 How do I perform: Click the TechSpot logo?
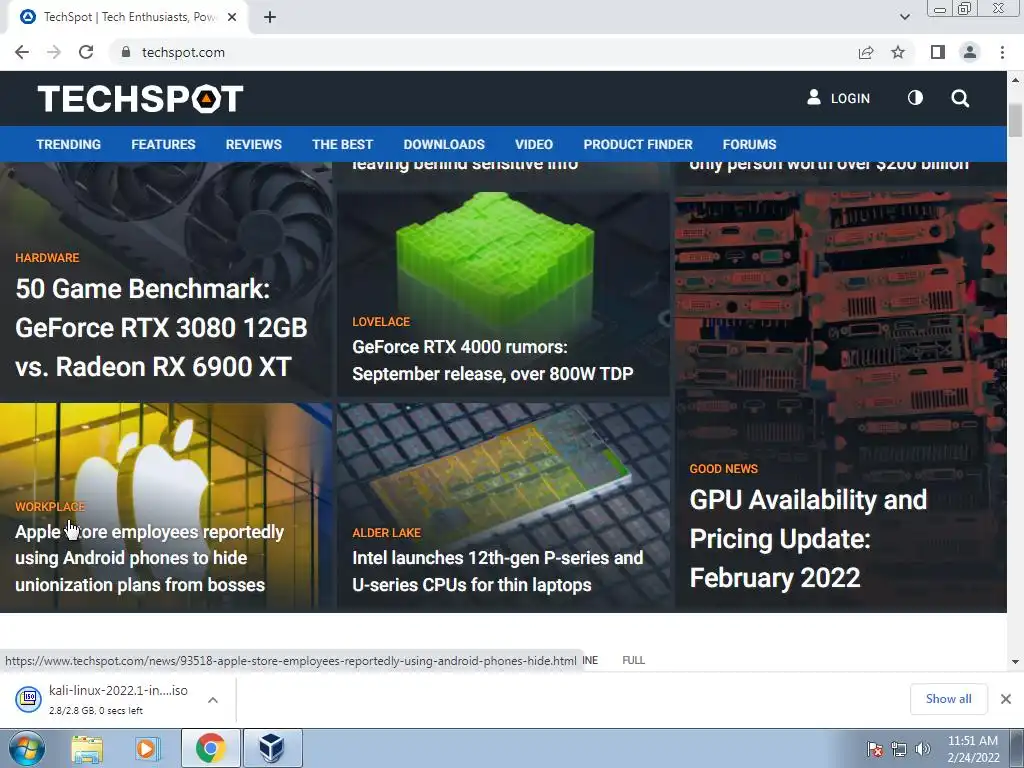pyautogui.click(x=140, y=99)
